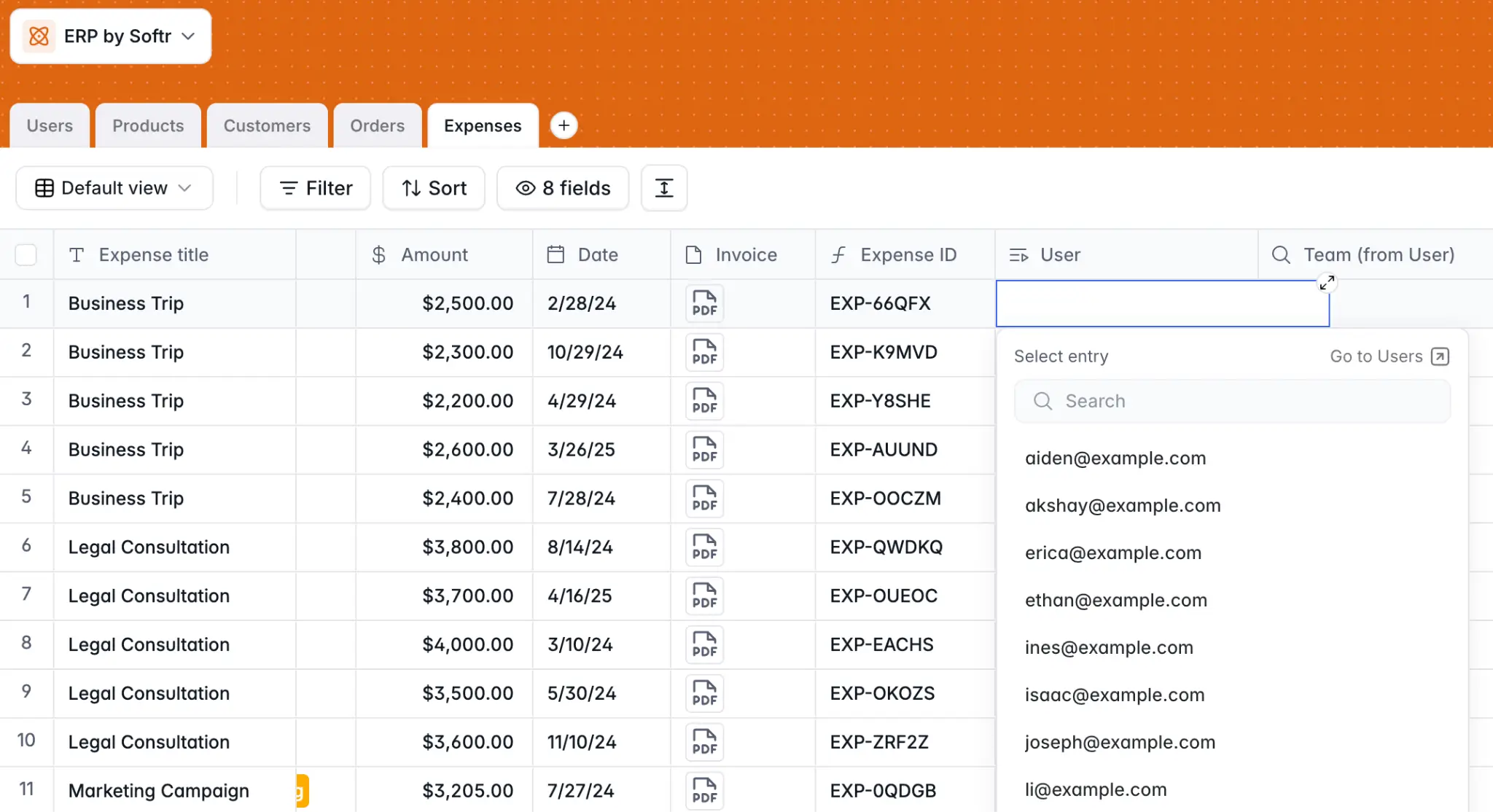
Task: Click the formula icon in Expense ID header
Action: 839,255
